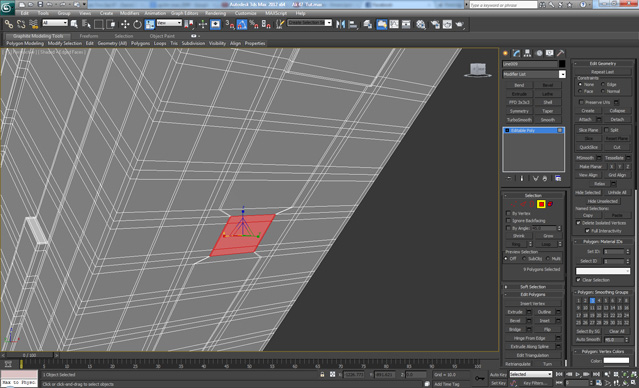Viewport: 639px width, 388px height.
Task: Open the Rendering menu
Action: [216, 13]
